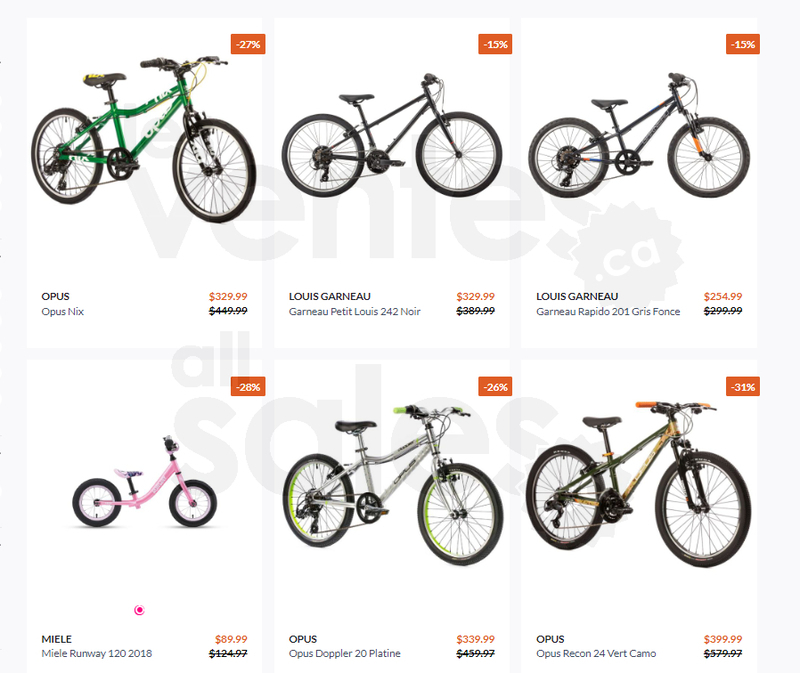Screen dimensions: 800x673
Task: Click the -31% discount badge
Action: 743,387
